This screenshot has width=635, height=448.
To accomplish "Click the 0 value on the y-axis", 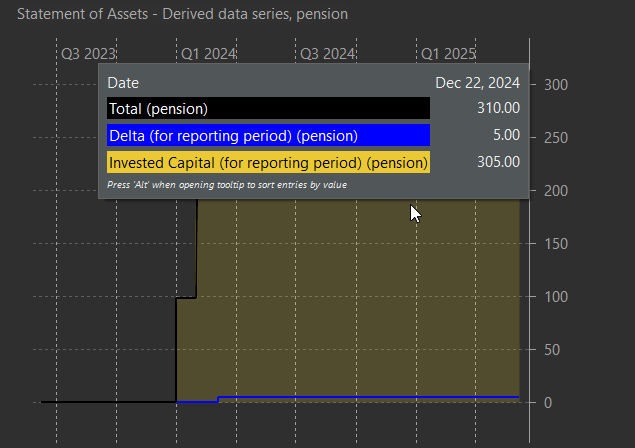I will [548, 403].
